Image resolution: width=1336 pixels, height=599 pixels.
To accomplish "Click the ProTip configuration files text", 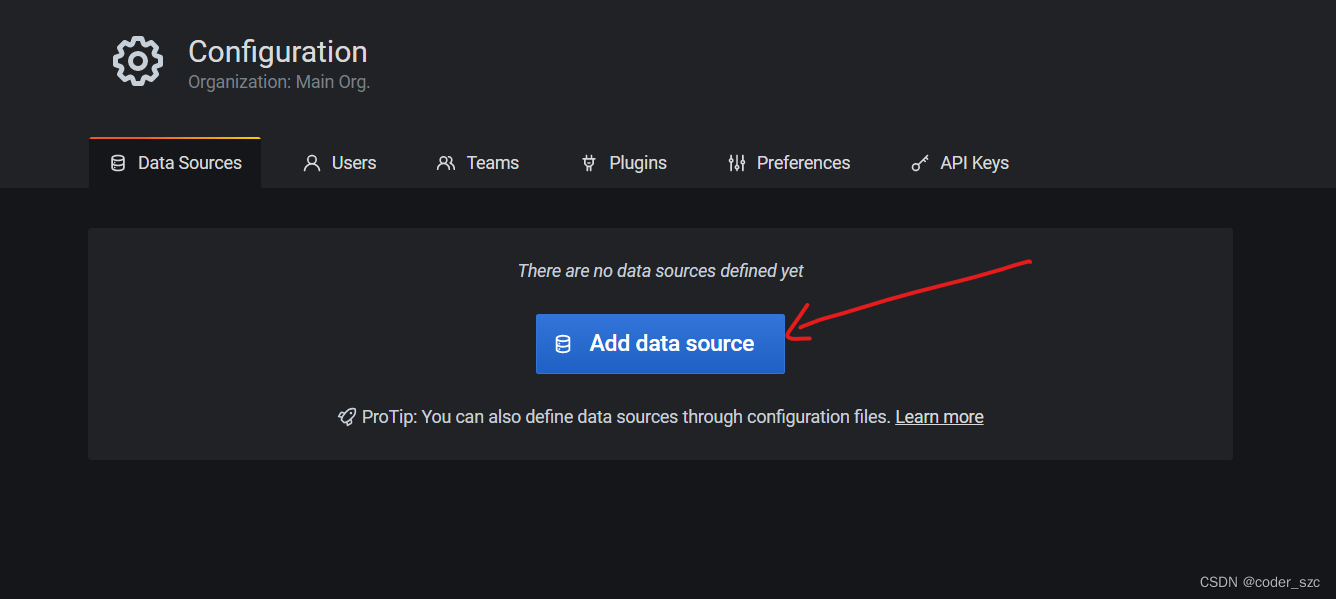I will (x=626, y=417).
